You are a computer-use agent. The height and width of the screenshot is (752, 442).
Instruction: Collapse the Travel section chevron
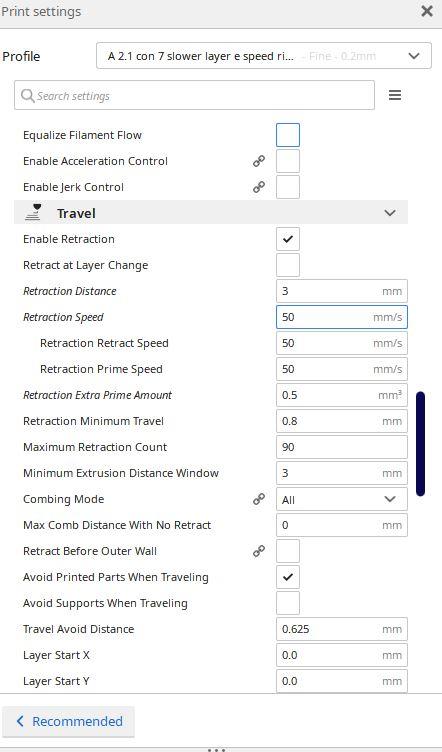click(390, 213)
